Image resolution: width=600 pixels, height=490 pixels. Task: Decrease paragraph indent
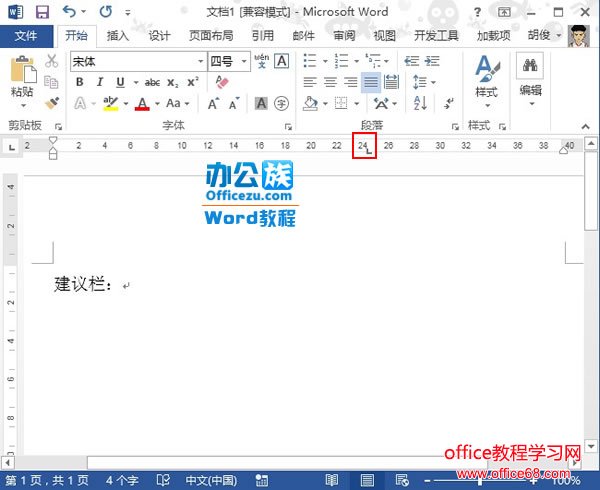pyautogui.click(x=412, y=61)
